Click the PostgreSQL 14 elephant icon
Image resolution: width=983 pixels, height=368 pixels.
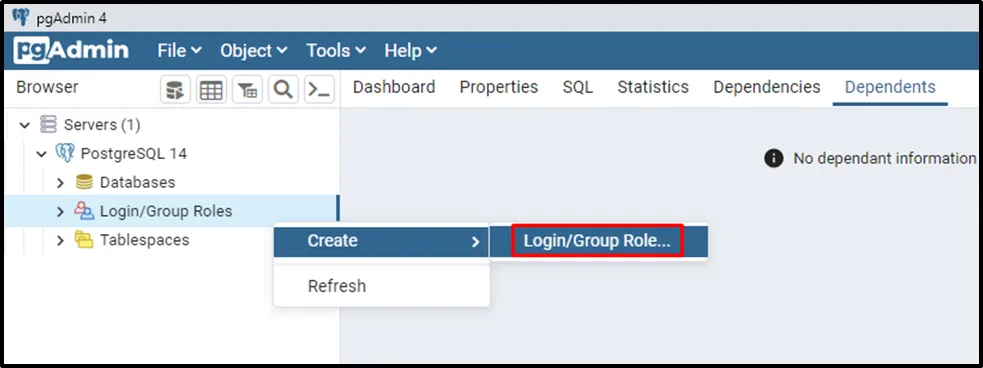click(65, 153)
